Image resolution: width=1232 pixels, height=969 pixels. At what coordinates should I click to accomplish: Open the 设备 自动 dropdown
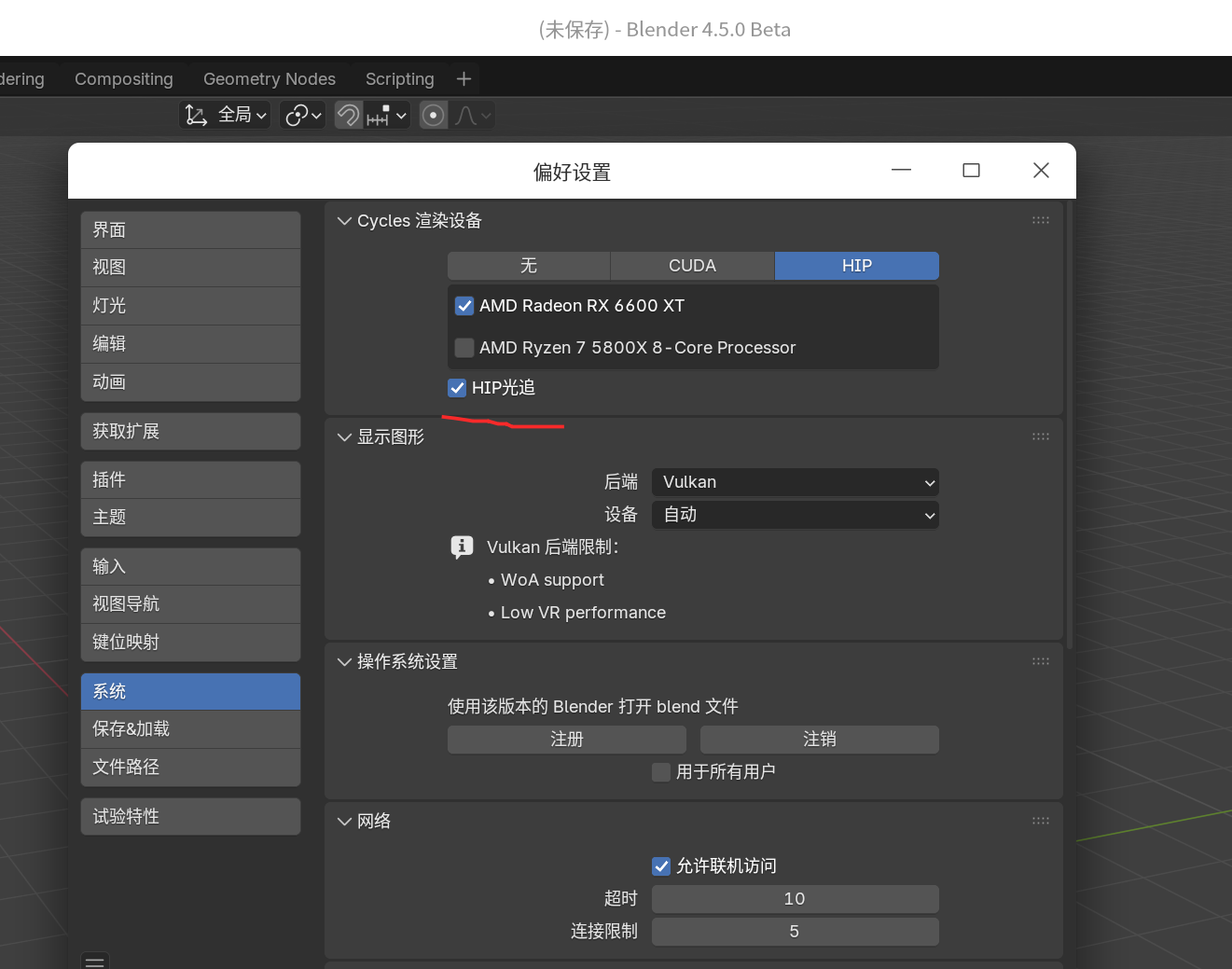point(795,515)
